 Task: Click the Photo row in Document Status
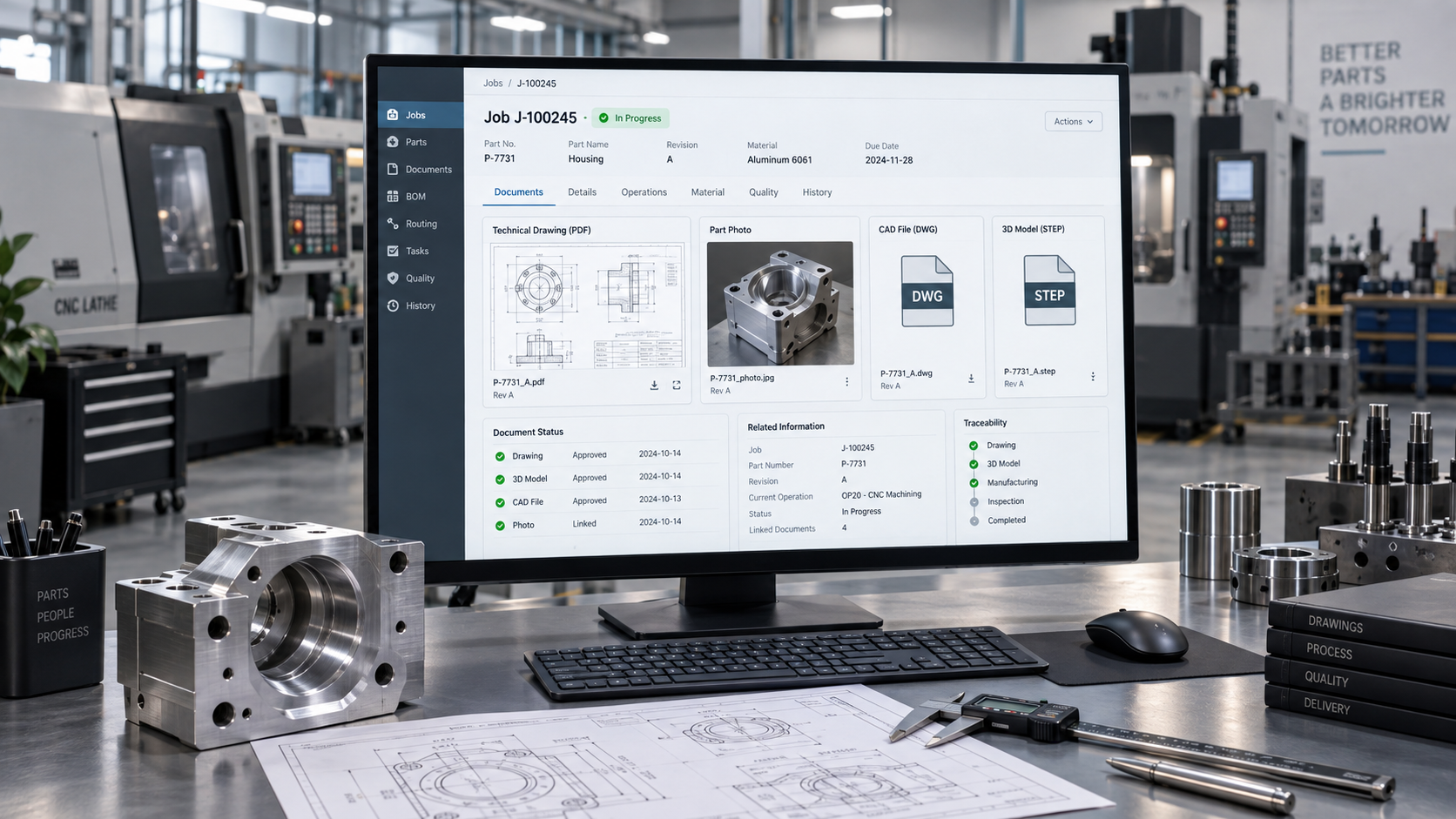click(x=604, y=524)
